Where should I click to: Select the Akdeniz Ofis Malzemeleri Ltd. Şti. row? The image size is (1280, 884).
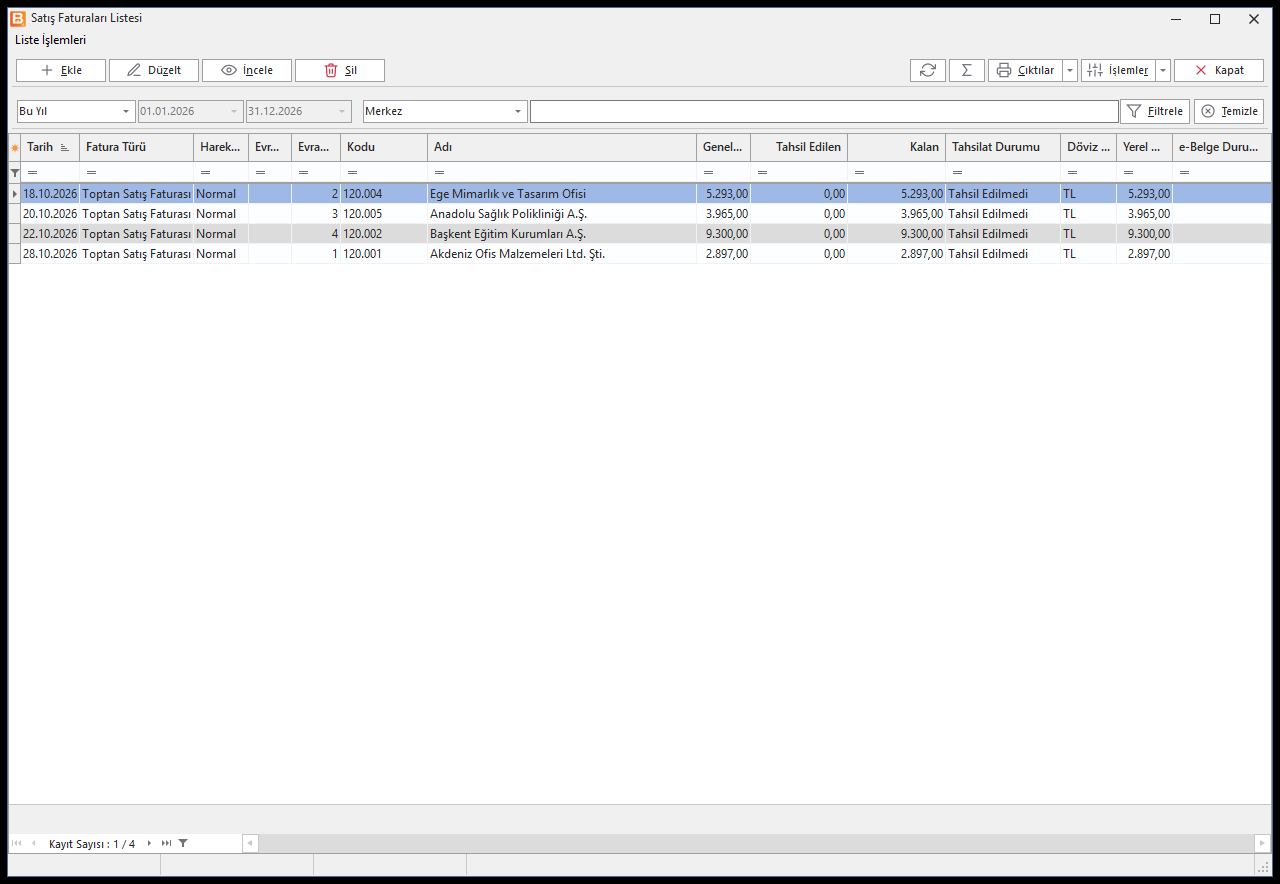(640, 254)
